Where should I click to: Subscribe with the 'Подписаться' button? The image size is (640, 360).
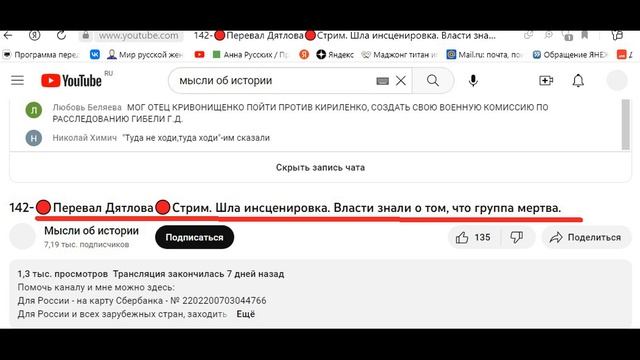(194, 237)
